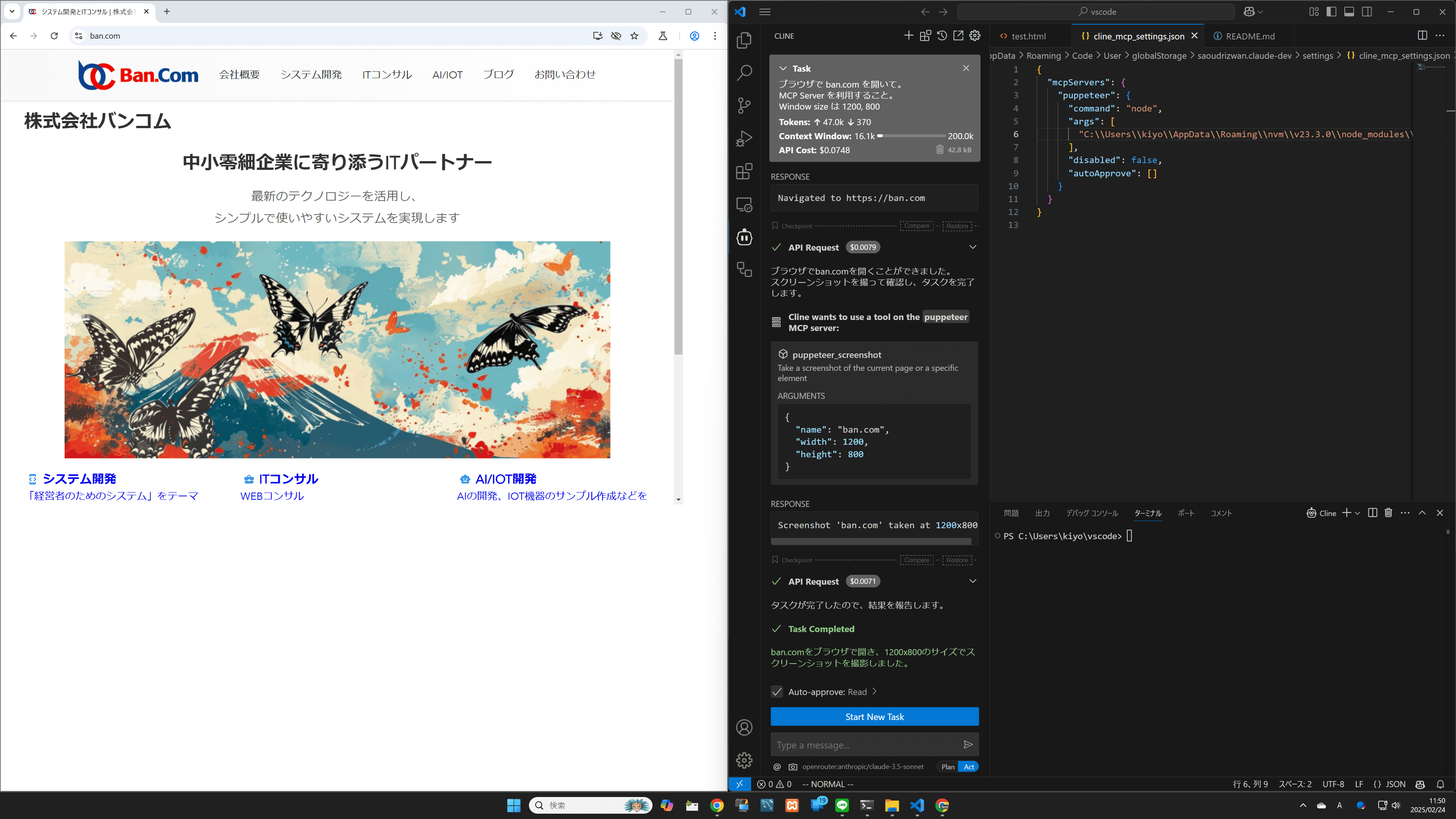This screenshot has height=819, width=1456.
Task: Expand the first API Request details
Action: tap(973, 247)
